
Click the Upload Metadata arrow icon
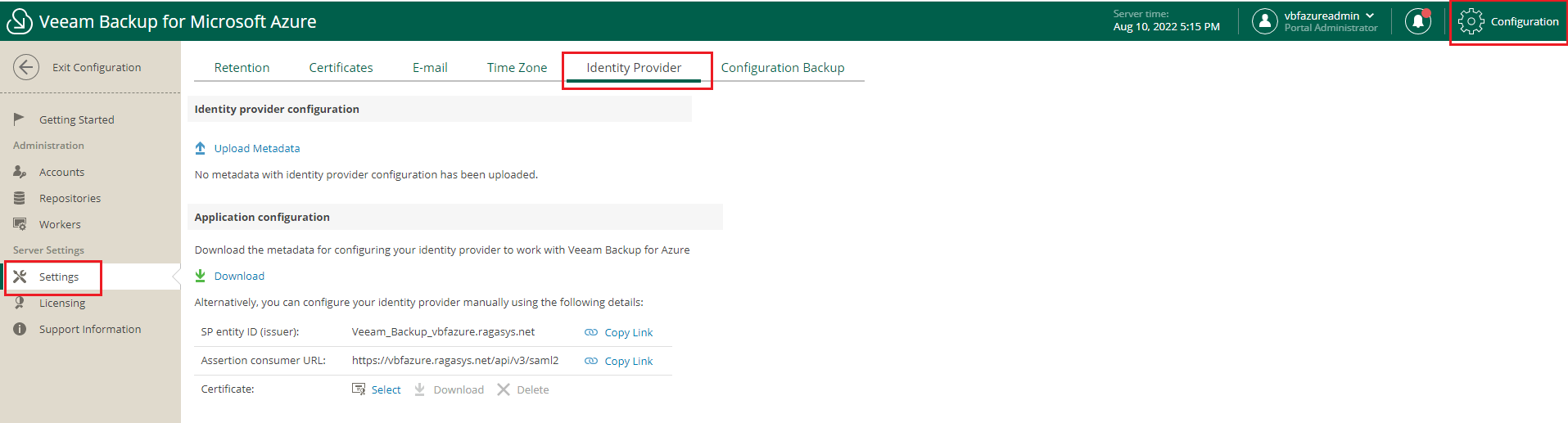click(201, 148)
